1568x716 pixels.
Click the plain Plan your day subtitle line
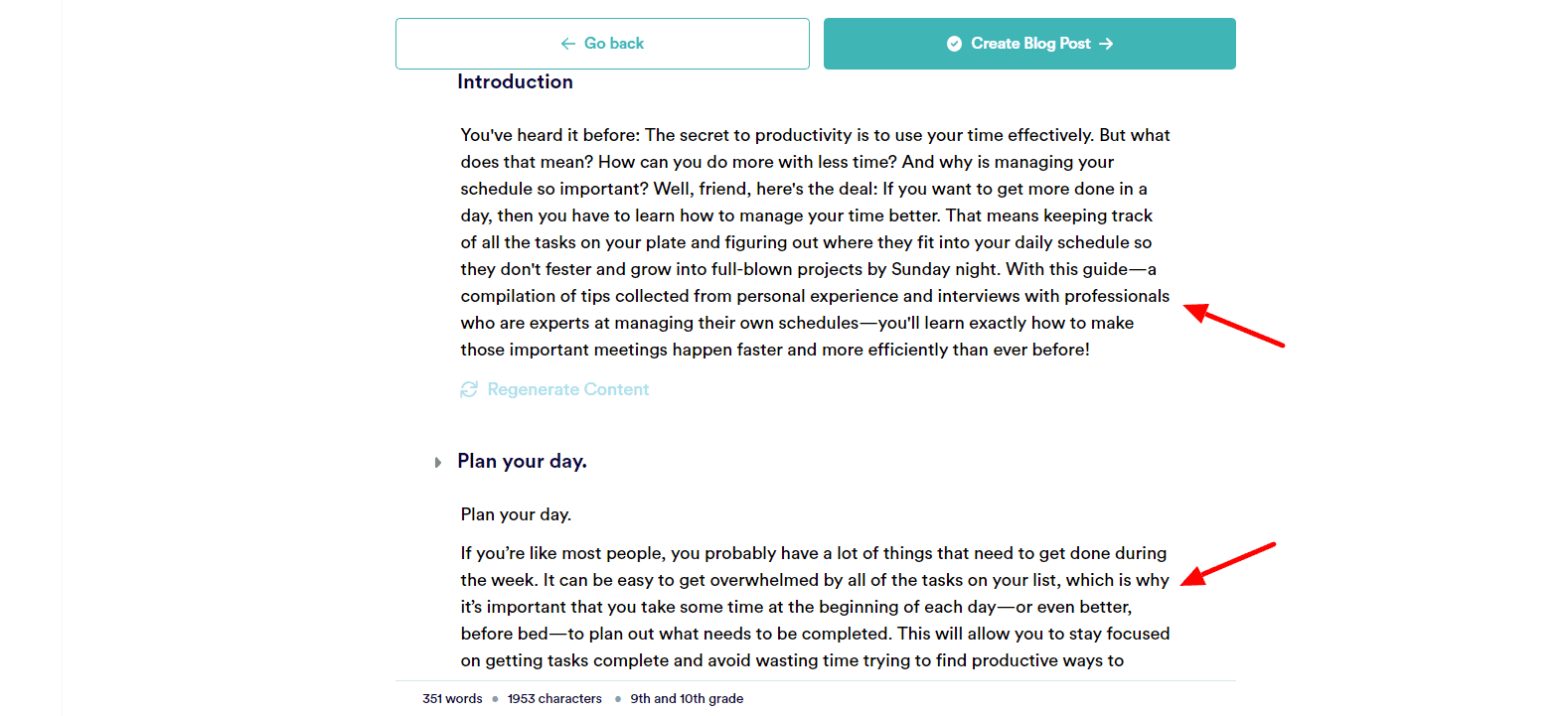click(516, 514)
